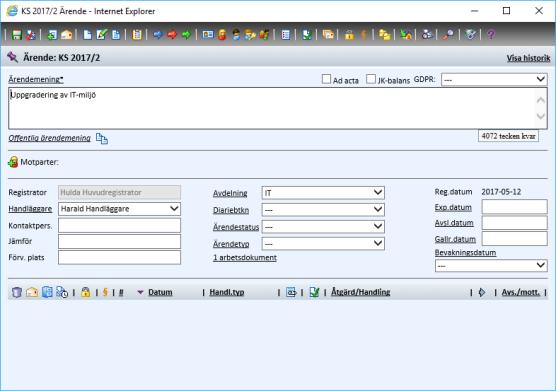The image size is (556, 391).
Task: Click the green floppy disk save icon
Action: click(x=17, y=35)
